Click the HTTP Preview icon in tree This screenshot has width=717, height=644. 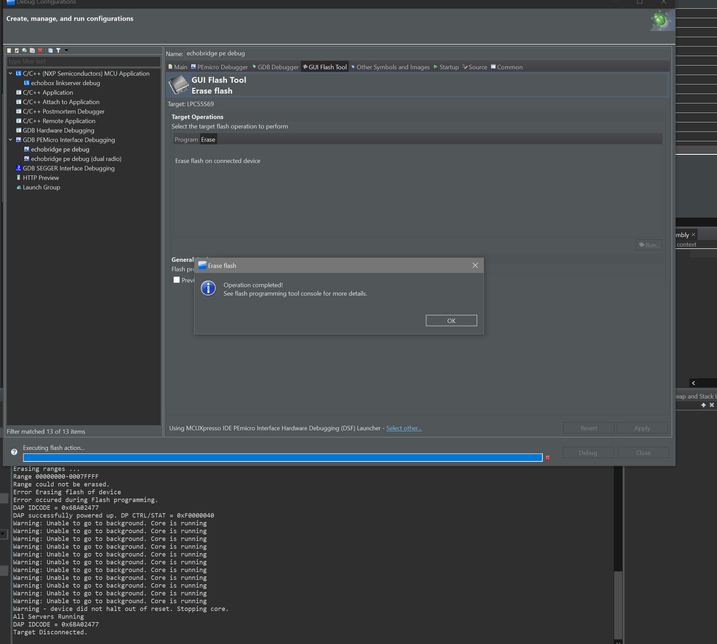[19, 177]
